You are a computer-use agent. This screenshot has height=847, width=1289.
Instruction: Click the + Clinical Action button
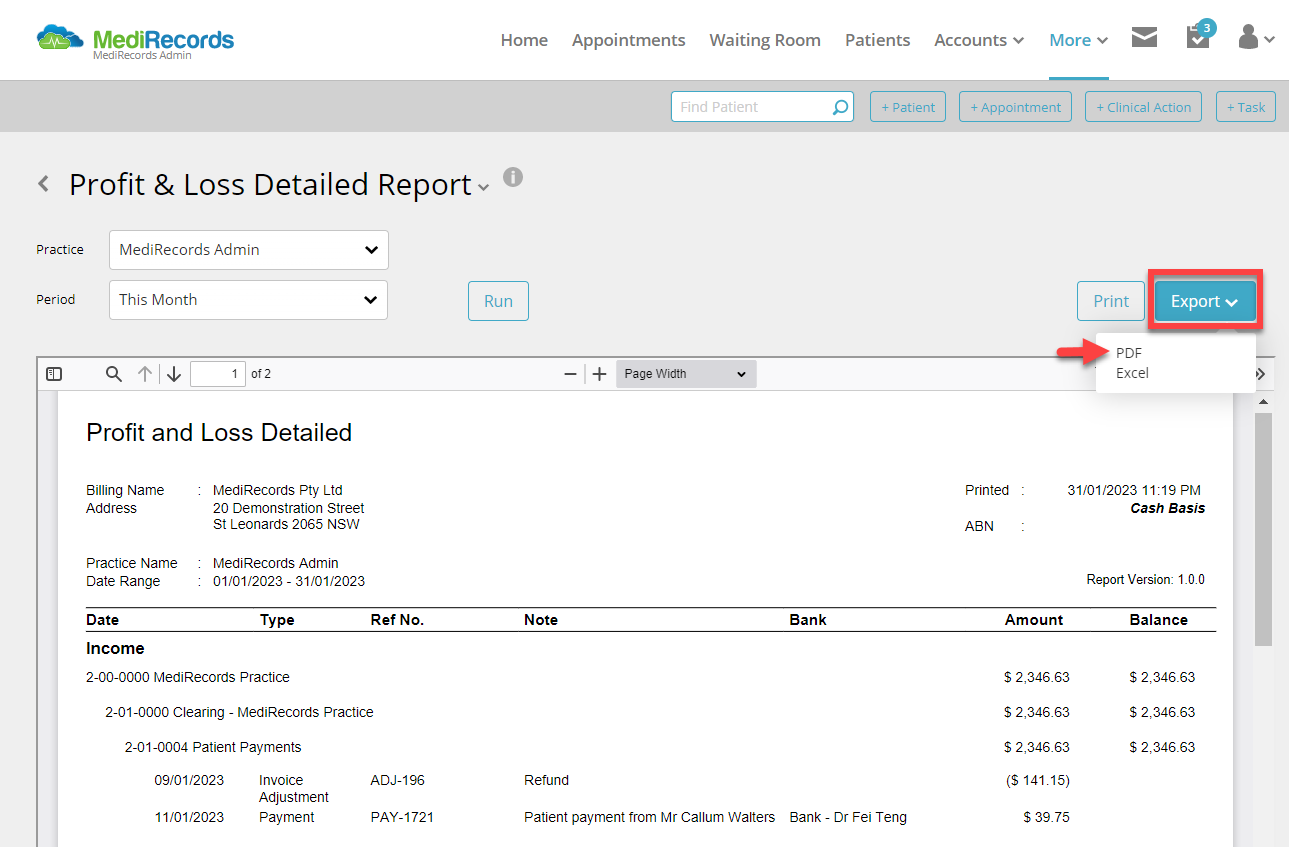coord(1143,107)
